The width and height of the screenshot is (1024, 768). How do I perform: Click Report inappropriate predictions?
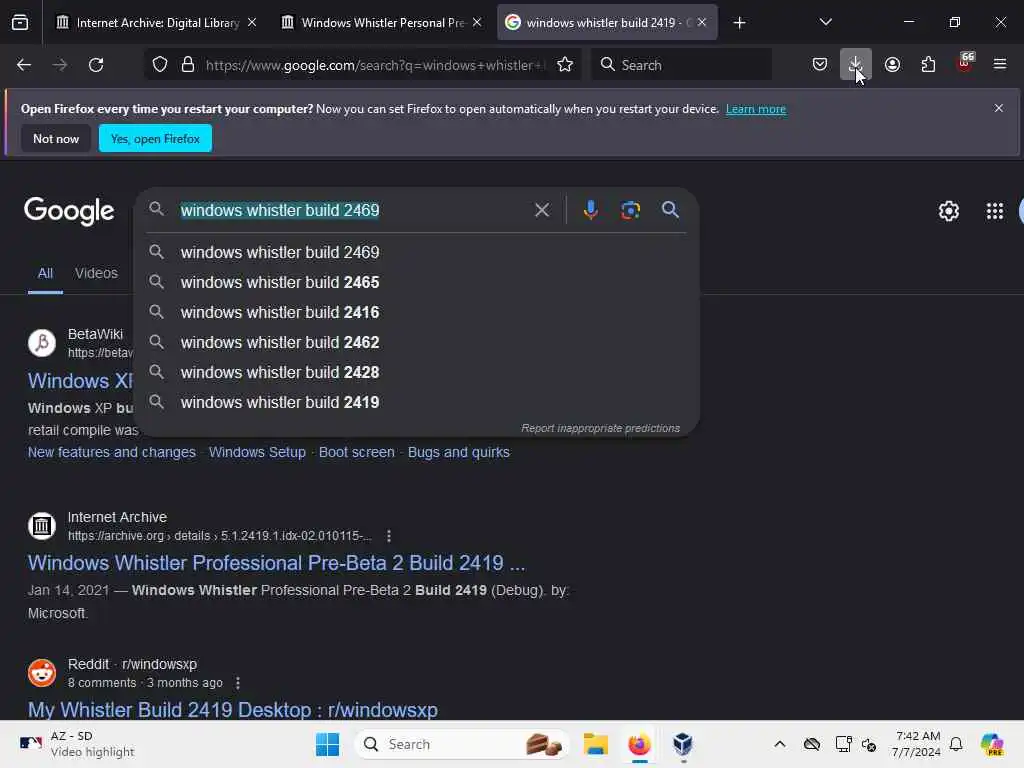(x=600, y=428)
